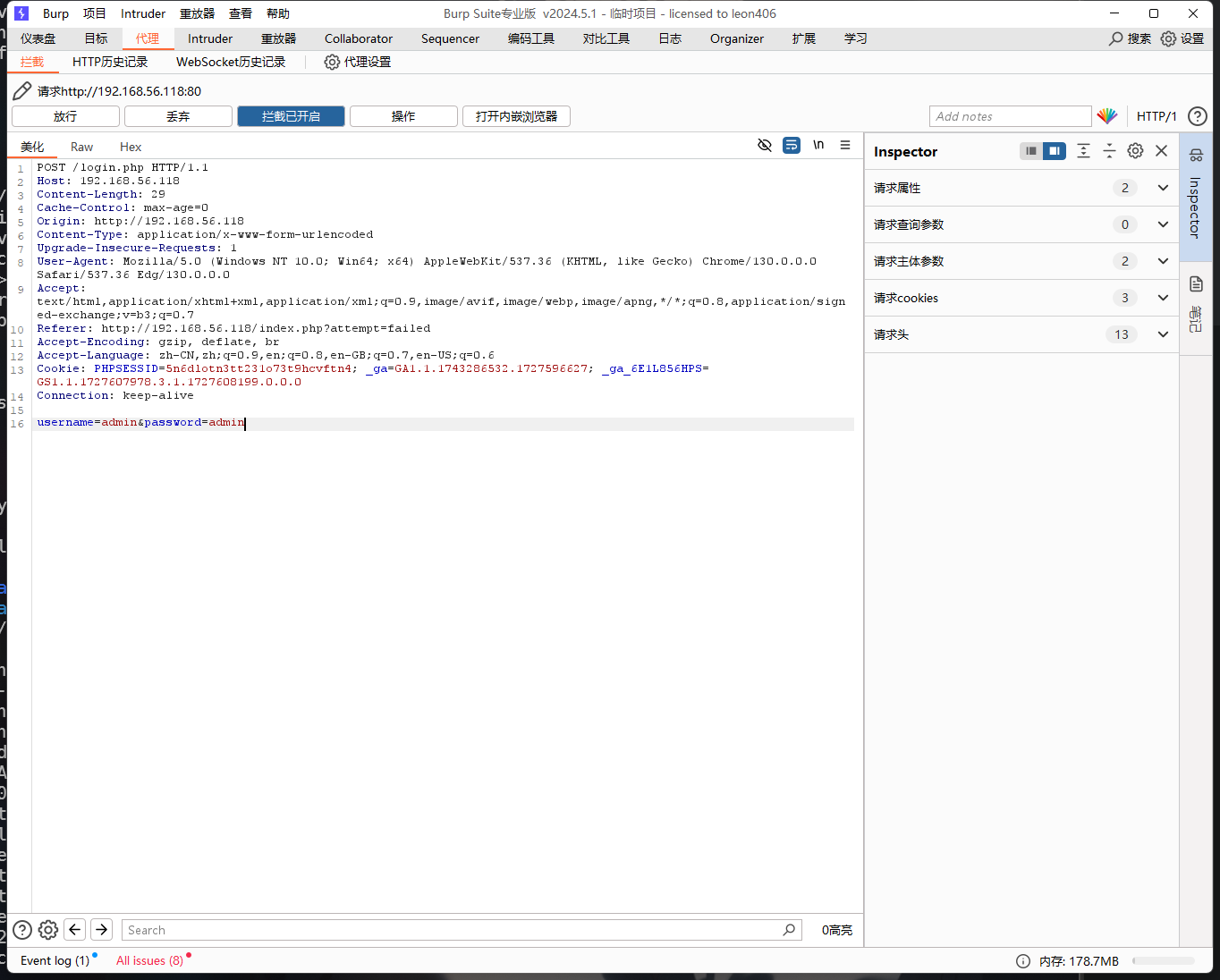The width and height of the screenshot is (1220, 980).
Task: Open the highlight color picker icon
Action: (x=1107, y=116)
